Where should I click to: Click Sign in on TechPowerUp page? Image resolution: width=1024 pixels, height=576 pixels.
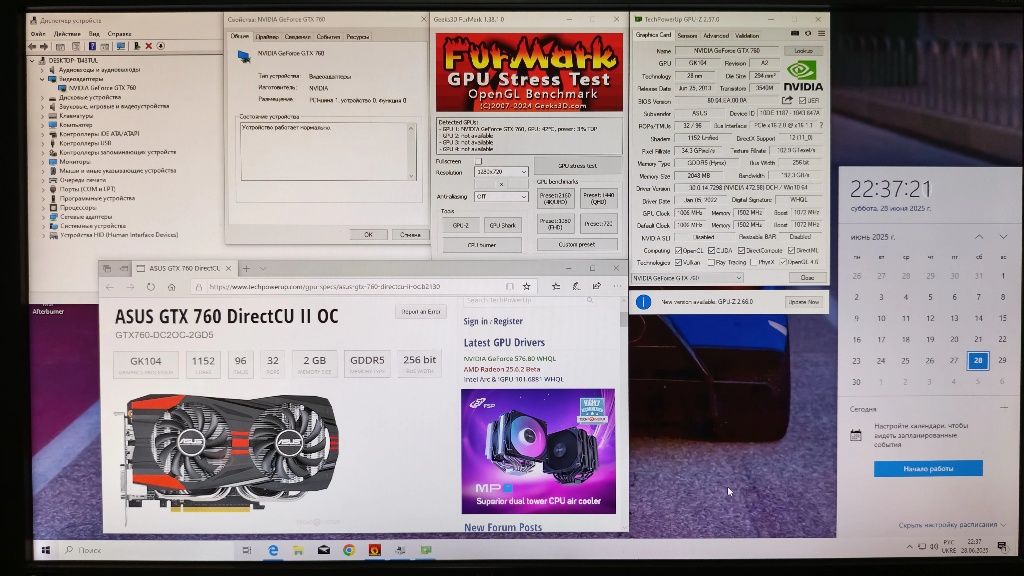475,321
